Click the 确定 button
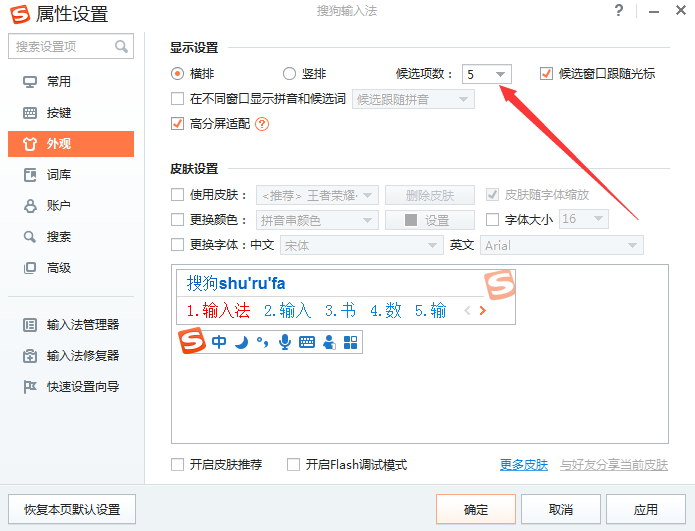 pos(476,509)
